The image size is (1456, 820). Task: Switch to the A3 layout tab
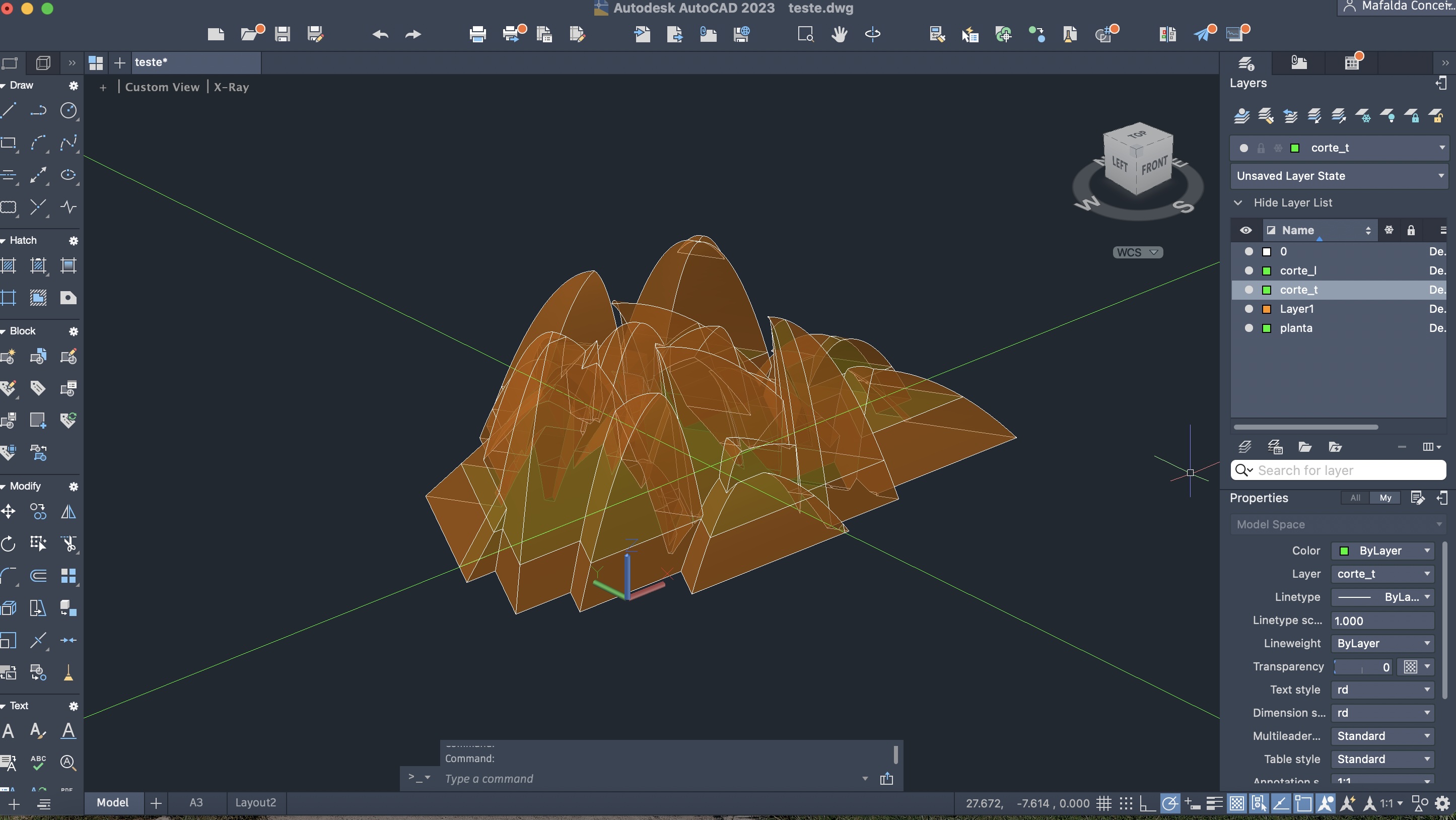point(195,803)
